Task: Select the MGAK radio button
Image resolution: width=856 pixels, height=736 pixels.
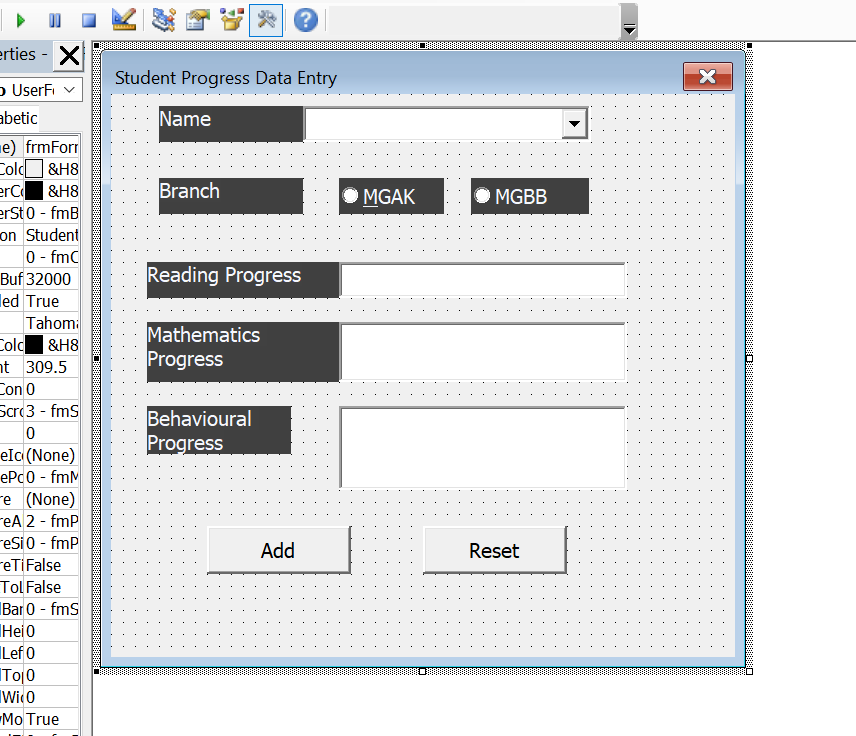Action: click(350, 195)
